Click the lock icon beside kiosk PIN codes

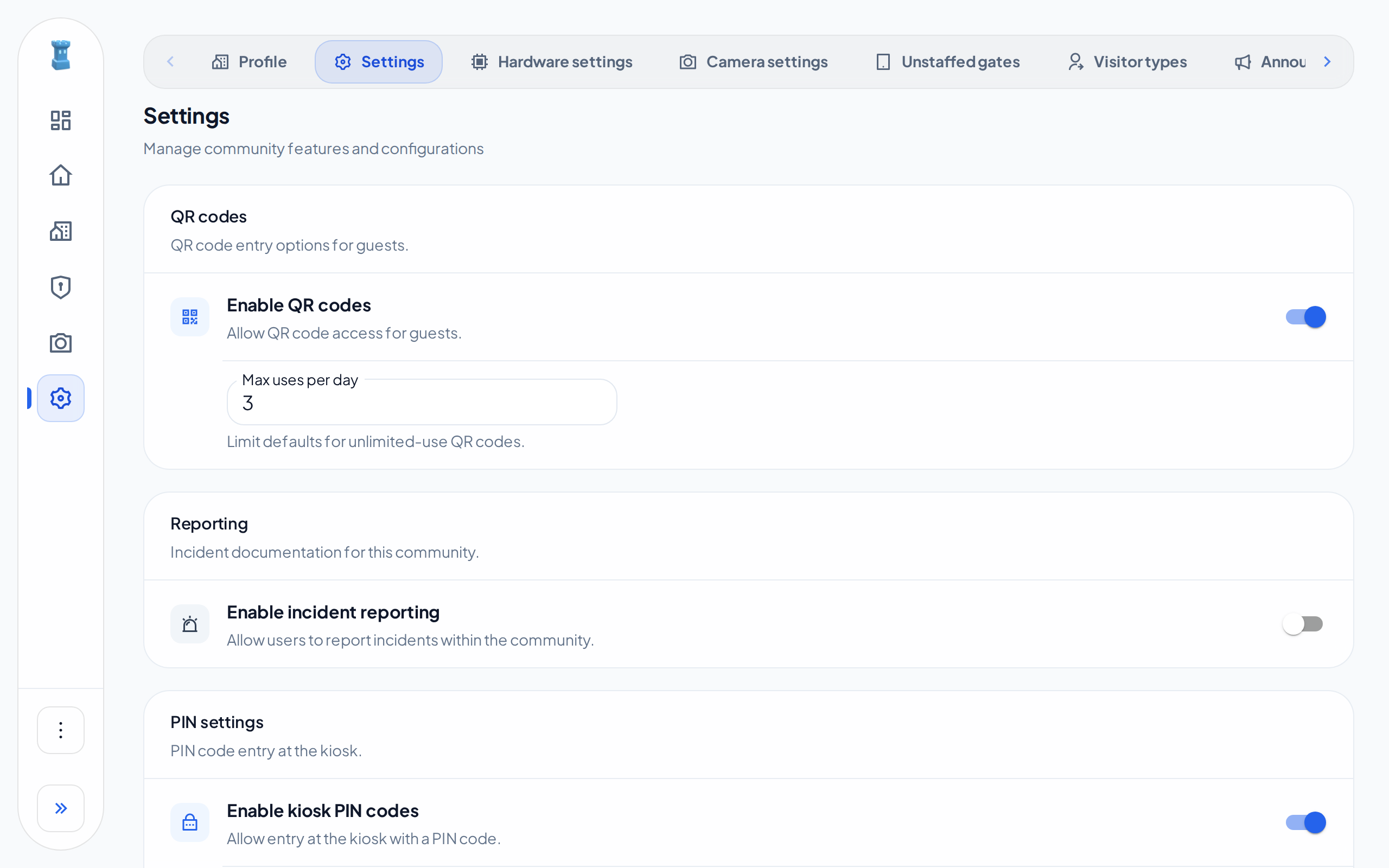coord(189,822)
